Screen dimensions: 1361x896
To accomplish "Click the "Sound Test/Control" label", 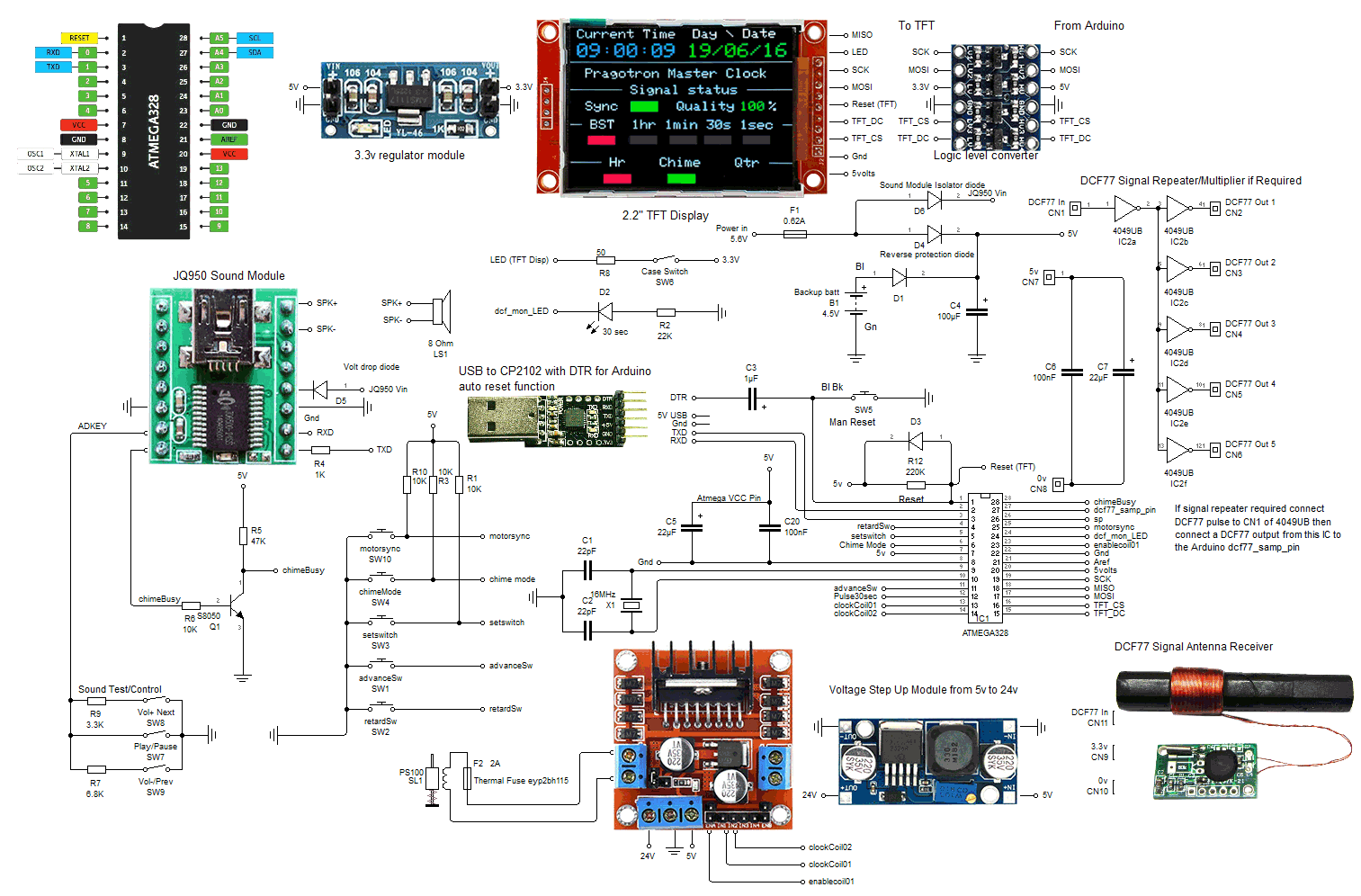I will pos(120,690).
